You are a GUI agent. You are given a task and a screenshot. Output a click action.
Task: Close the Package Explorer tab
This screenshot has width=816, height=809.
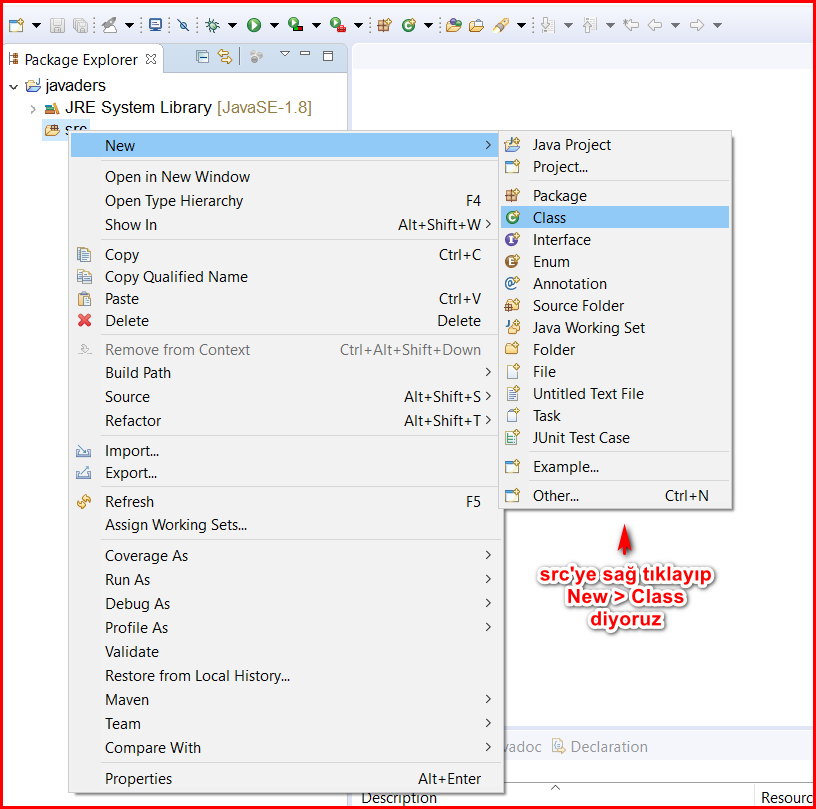tap(151, 60)
